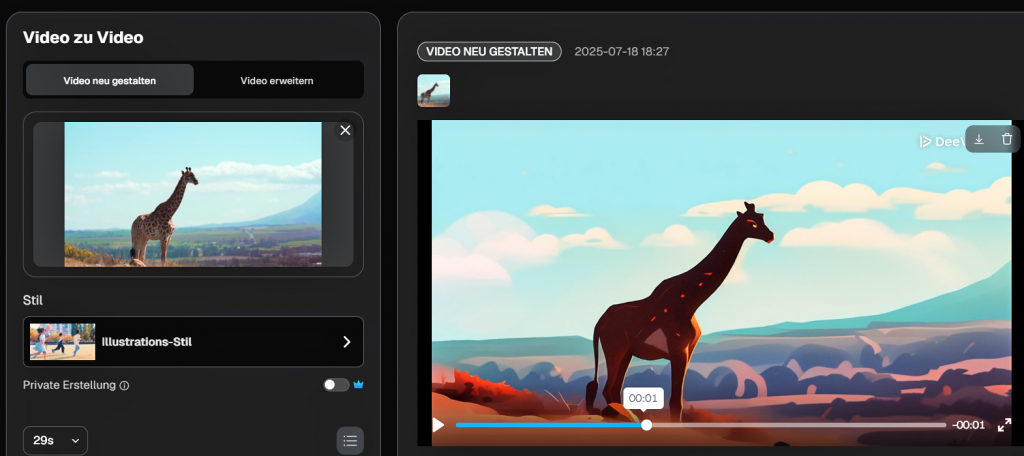Open small giraffe source thumbnail under the badge
Image resolution: width=1024 pixels, height=456 pixels.
[x=433, y=91]
